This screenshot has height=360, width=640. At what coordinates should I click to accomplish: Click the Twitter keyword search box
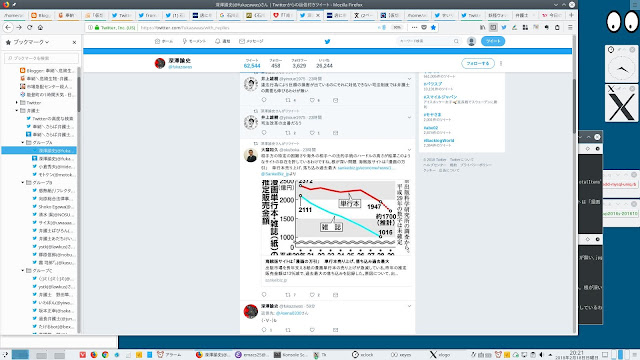pyautogui.click(x=428, y=41)
